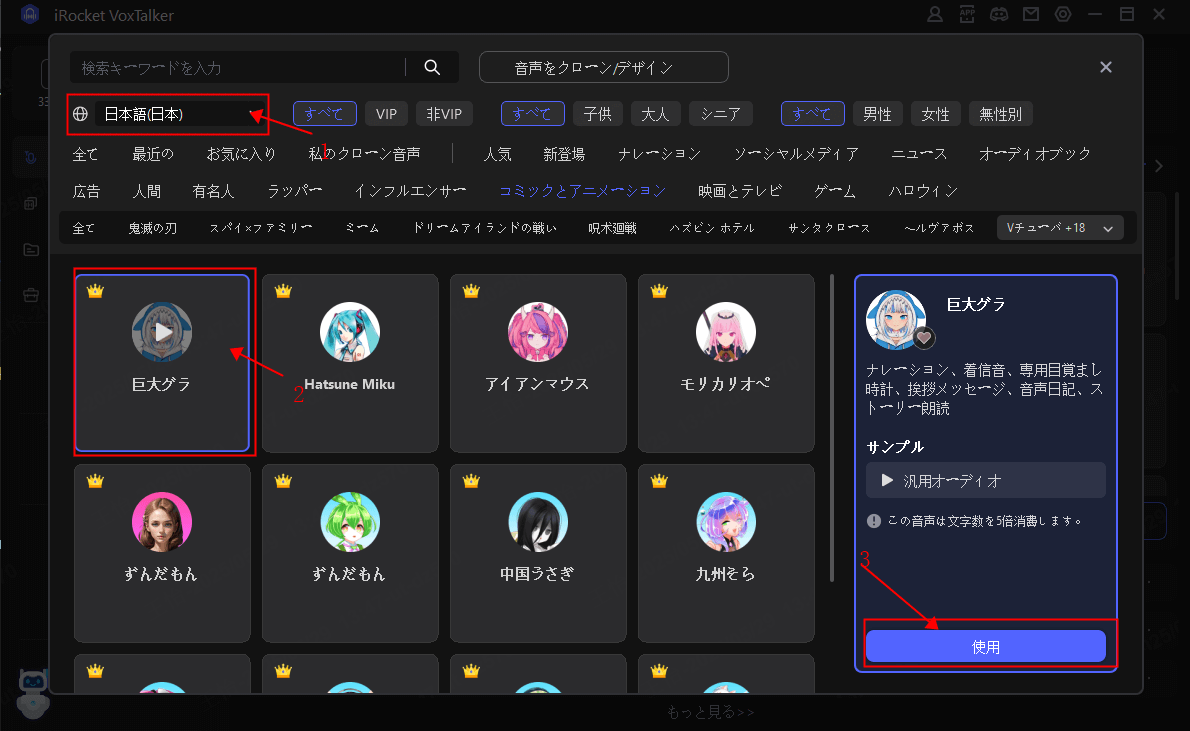Open the 新登場 category tab
The height and width of the screenshot is (731, 1190).
(x=564, y=154)
